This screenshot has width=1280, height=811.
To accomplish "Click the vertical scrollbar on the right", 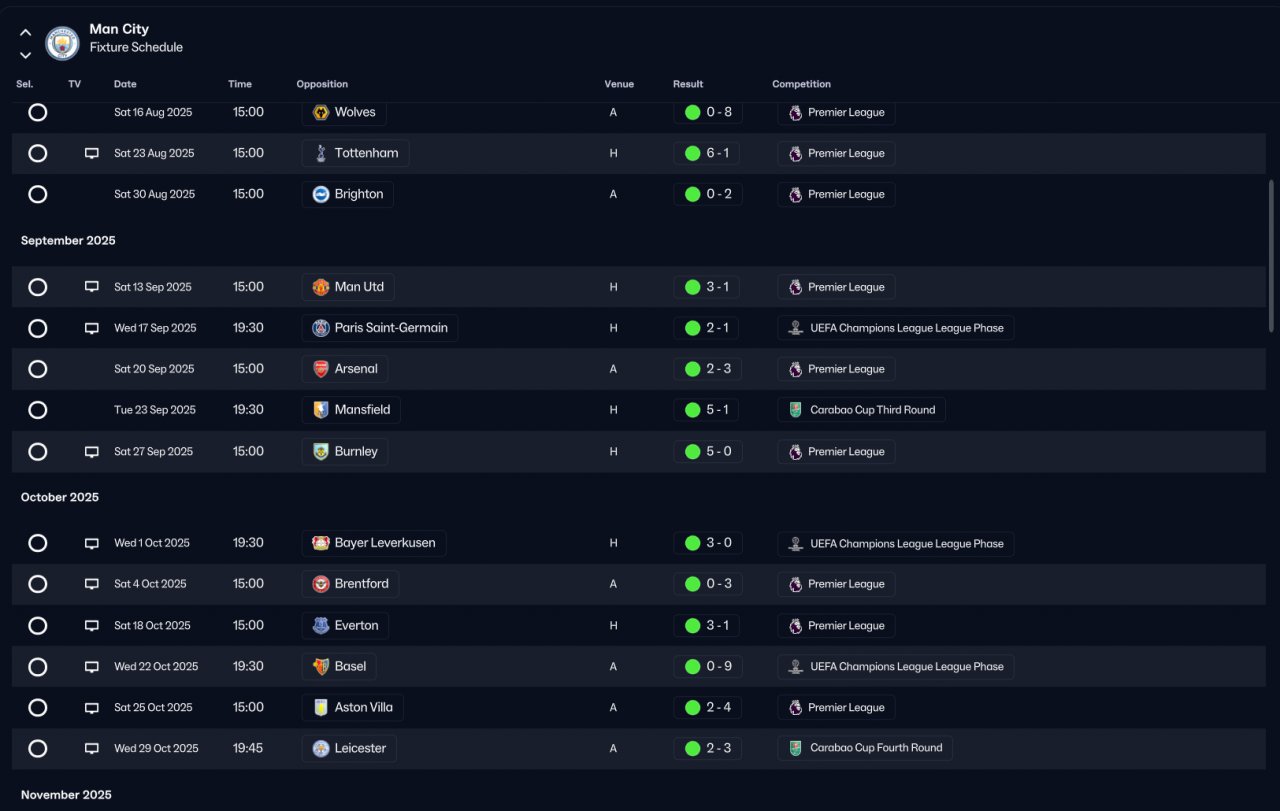I will pyautogui.click(x=1271, y=256).
